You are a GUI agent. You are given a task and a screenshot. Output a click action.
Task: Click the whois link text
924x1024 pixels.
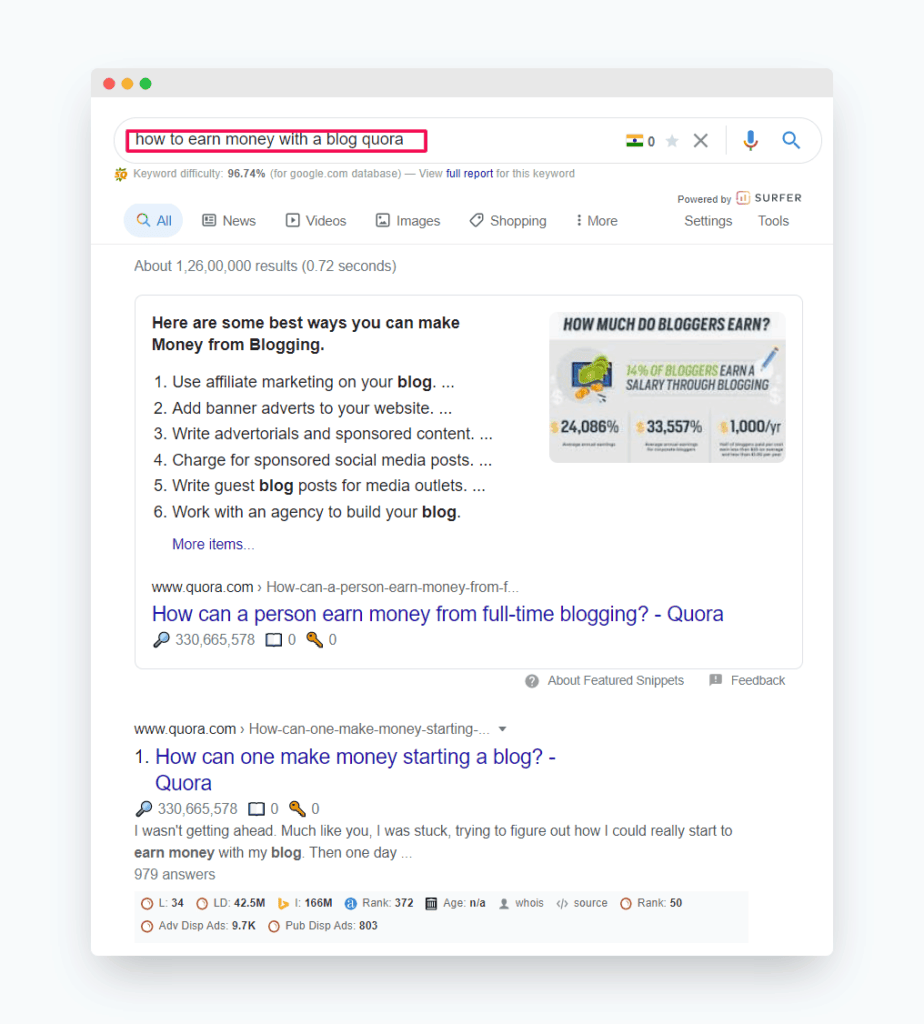[529, 903]
